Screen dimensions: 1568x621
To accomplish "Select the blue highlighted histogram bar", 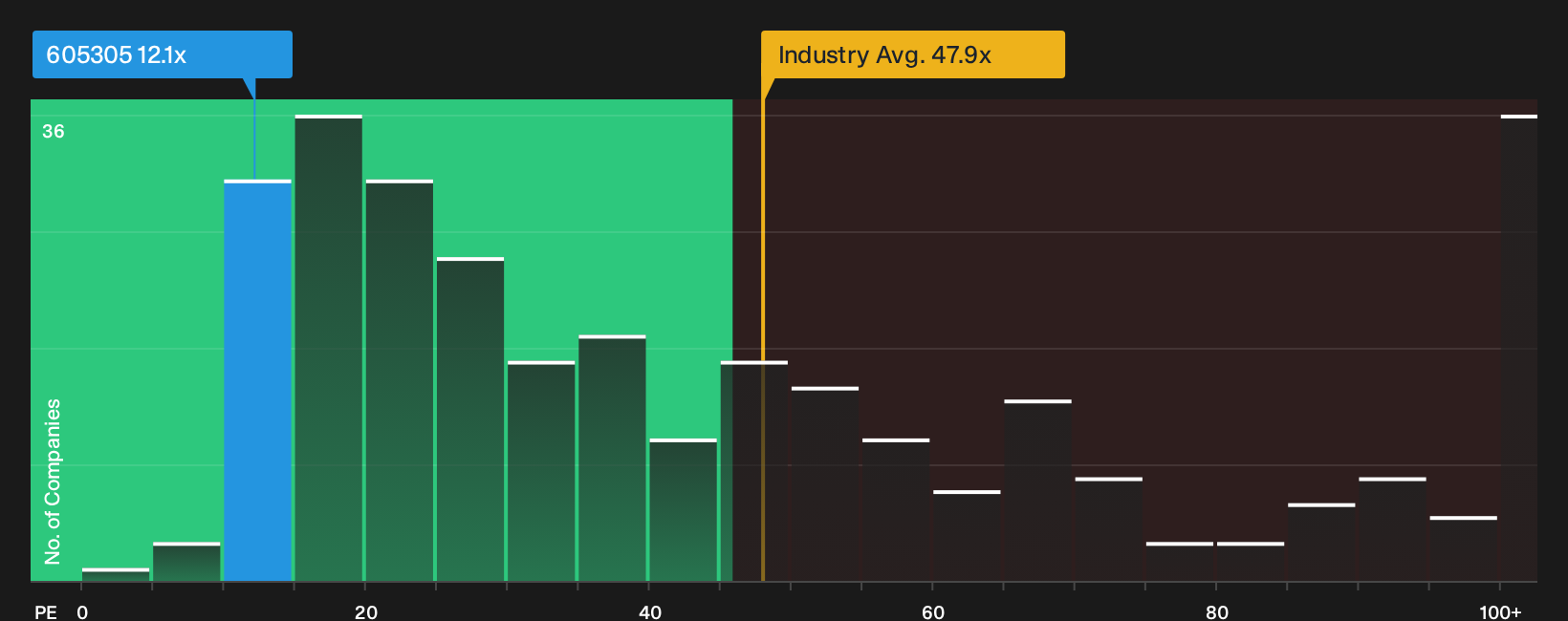I will pyautogui.click(x=258, y=380).
